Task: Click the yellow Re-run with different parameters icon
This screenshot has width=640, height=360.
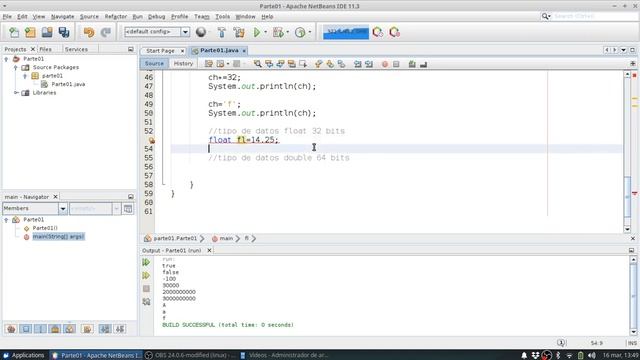Action: point(146,276)
